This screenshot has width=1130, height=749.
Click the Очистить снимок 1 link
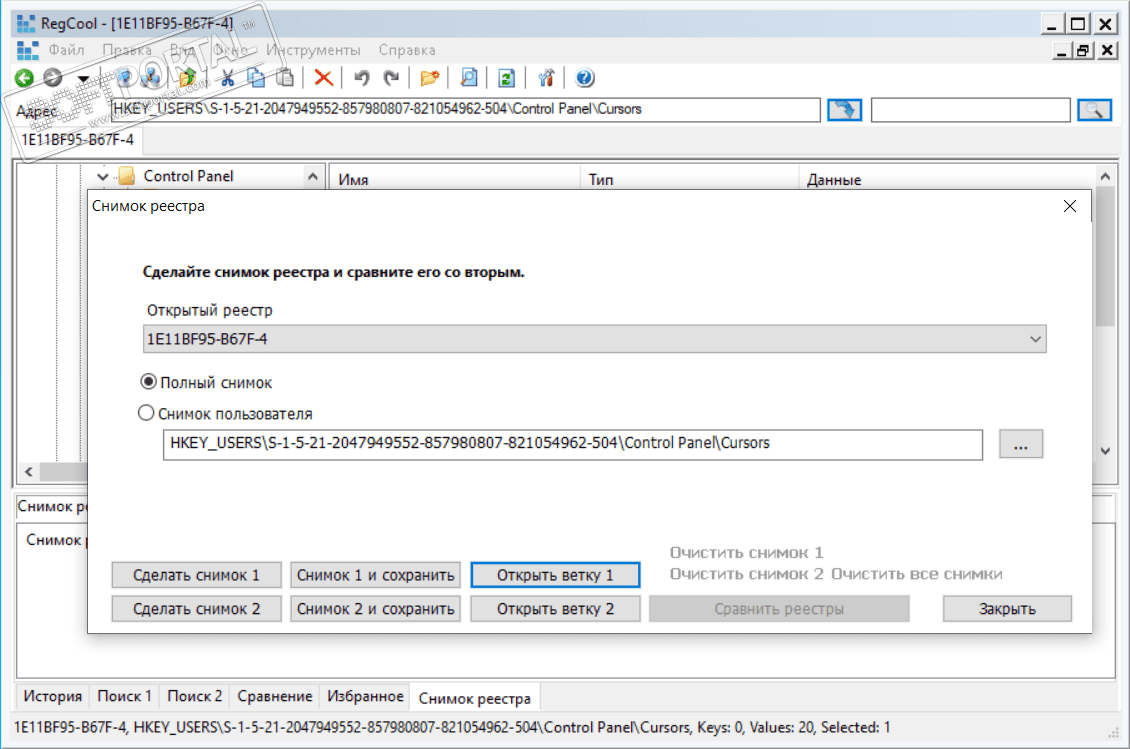pyautogui.click(x=746, y=553)
